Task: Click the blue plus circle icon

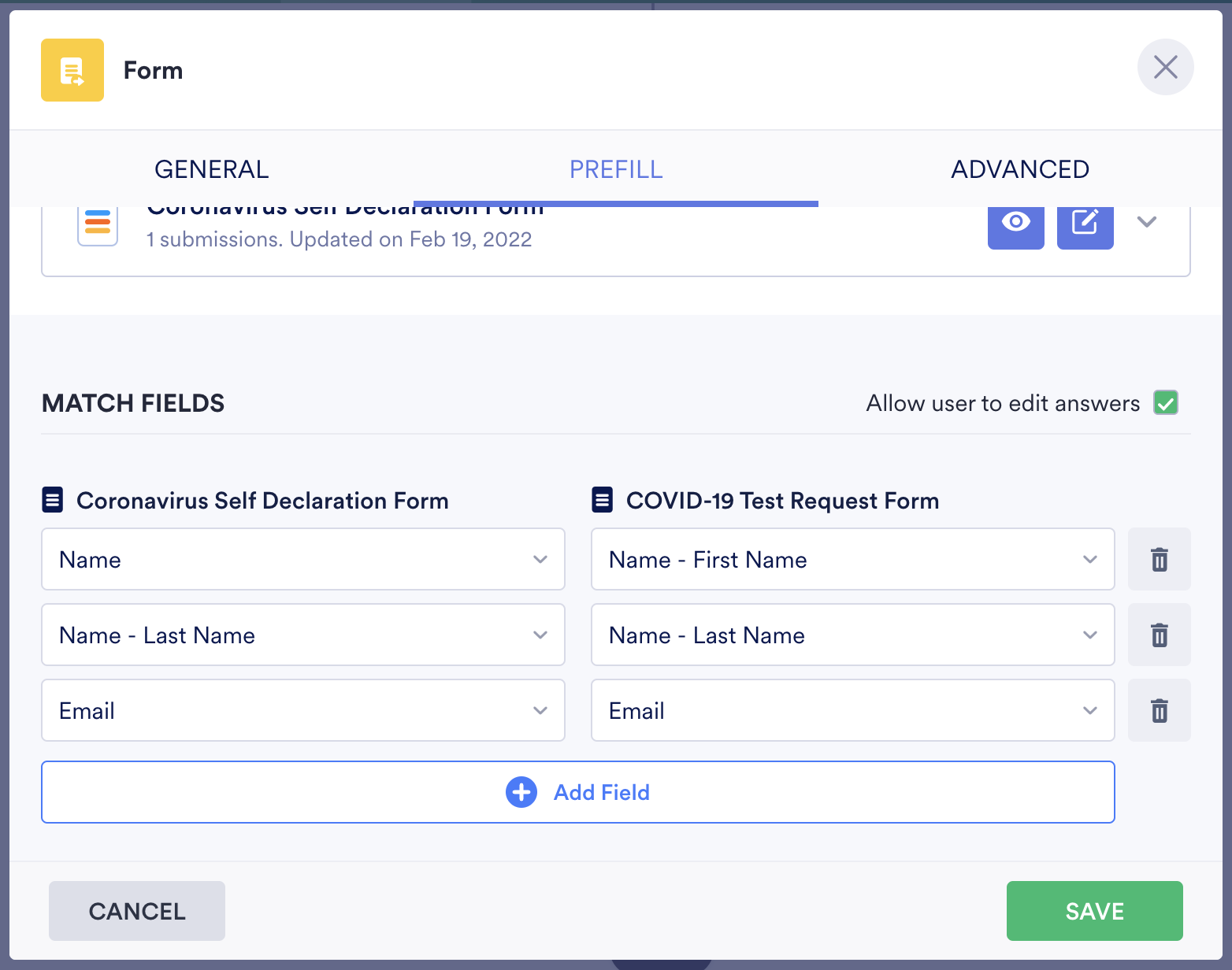Action: click(521, 792)
